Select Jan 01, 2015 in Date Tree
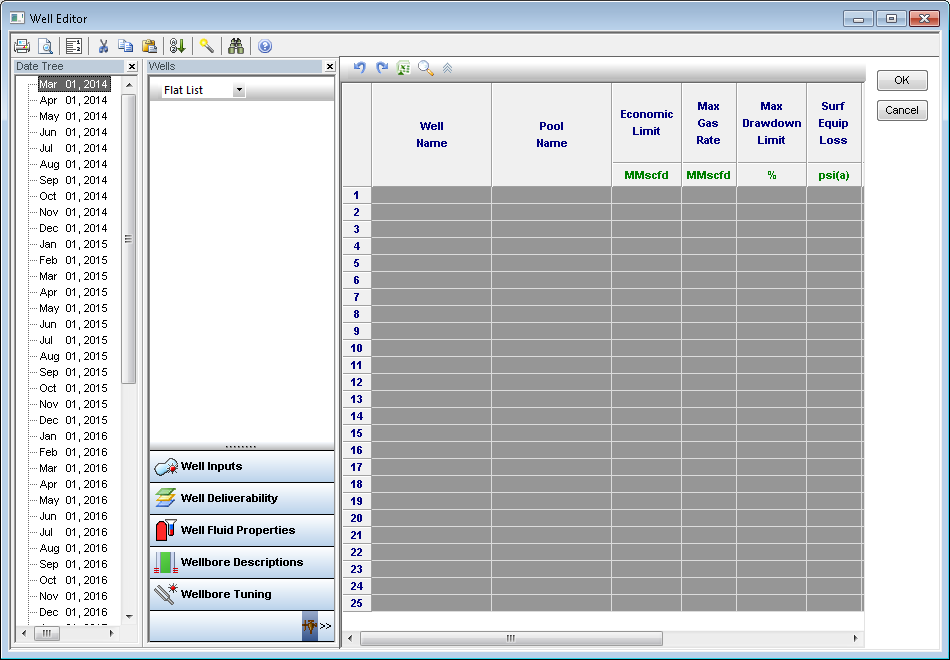The image size is (950, 660). [x=73, y=244]
